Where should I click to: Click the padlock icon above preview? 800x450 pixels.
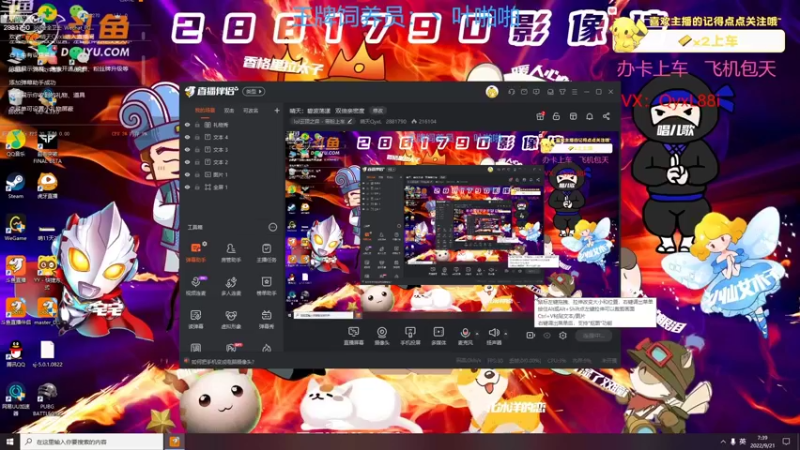click(x=556, y=116)
